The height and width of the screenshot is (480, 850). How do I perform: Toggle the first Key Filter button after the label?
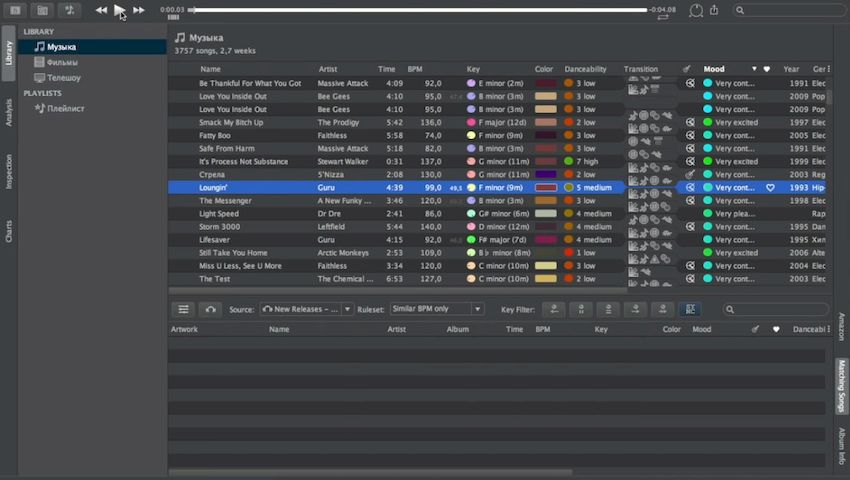coord(554,309)
